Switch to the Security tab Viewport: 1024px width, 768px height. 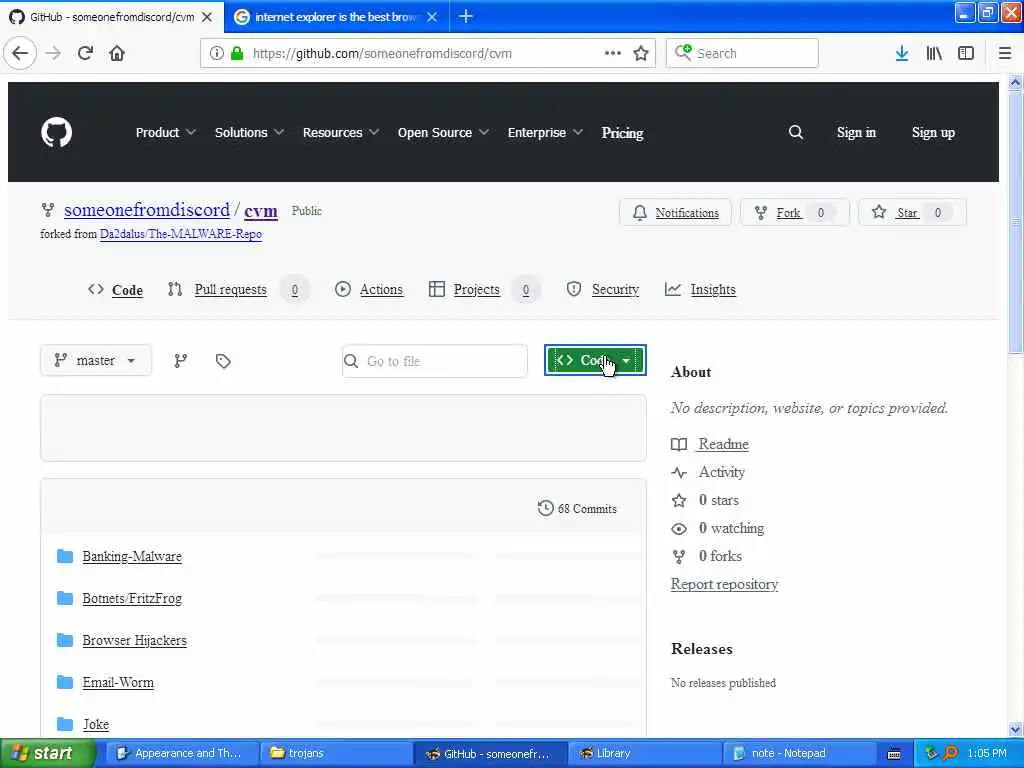[603, 289]
